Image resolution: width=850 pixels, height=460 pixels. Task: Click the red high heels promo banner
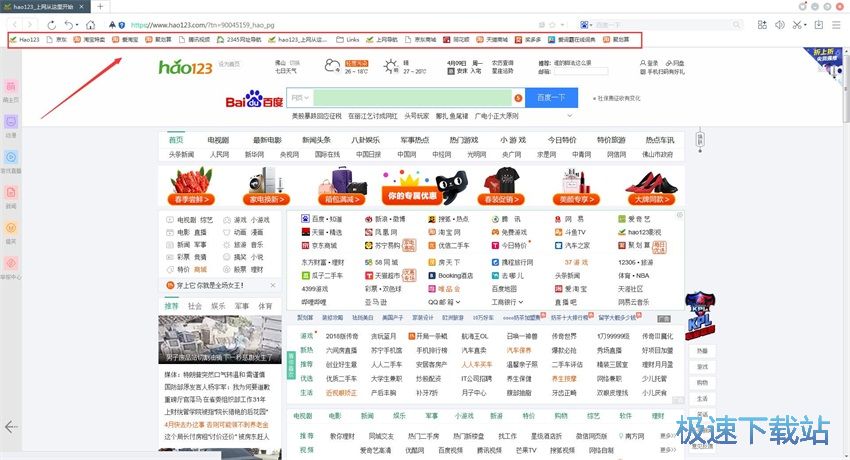coord(652,187)
